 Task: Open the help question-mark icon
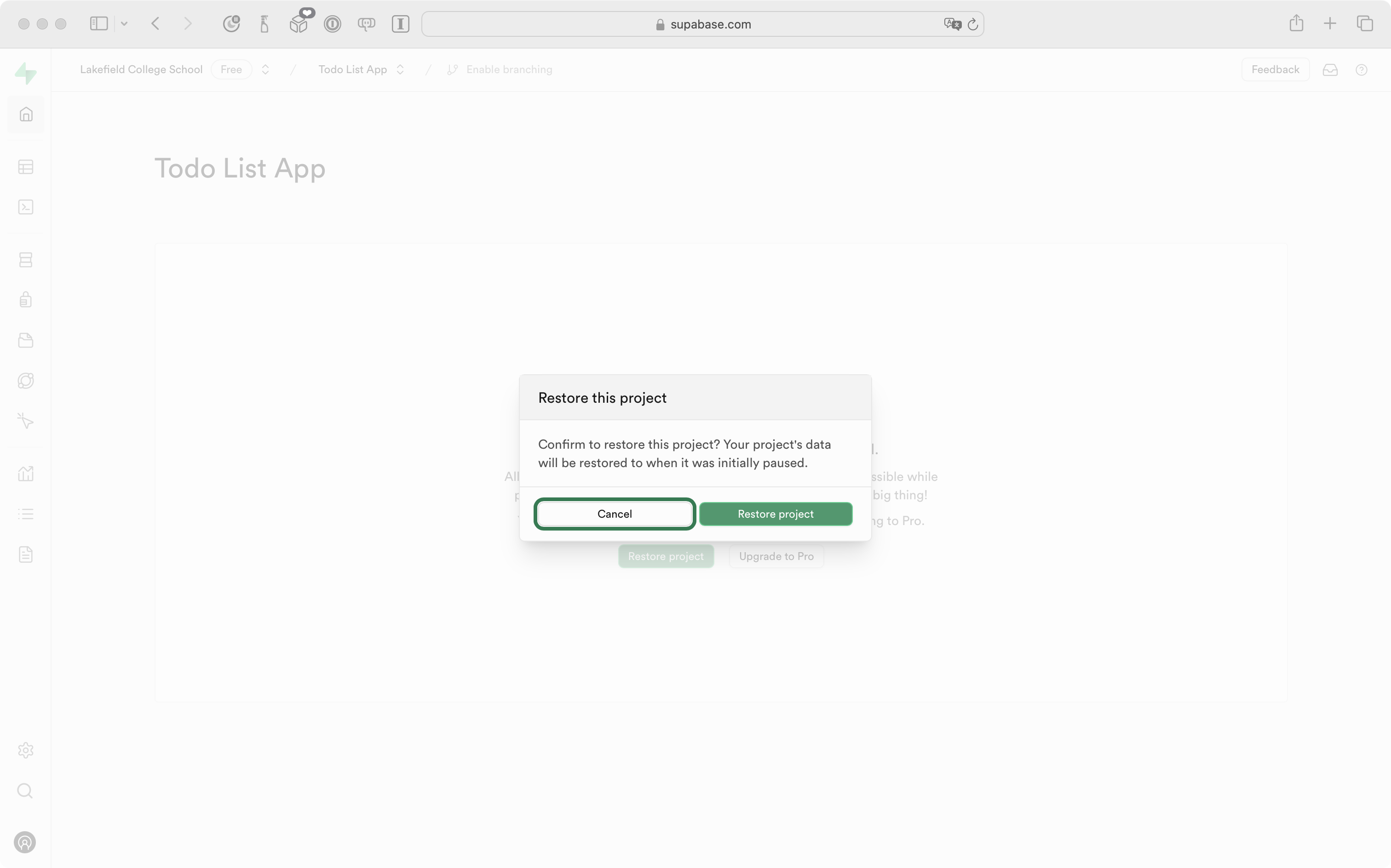[1362, 69]
